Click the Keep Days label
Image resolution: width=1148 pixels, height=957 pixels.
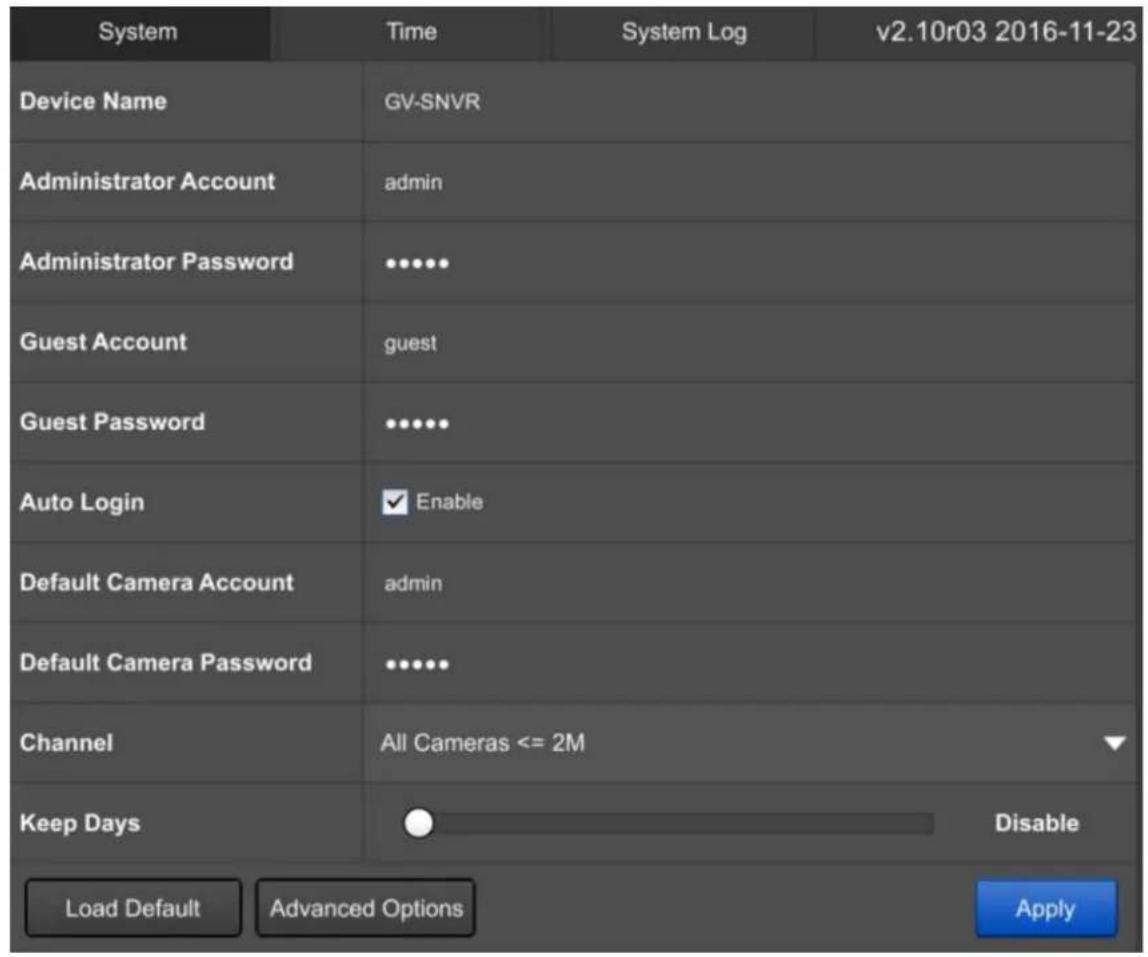[80, 824]
